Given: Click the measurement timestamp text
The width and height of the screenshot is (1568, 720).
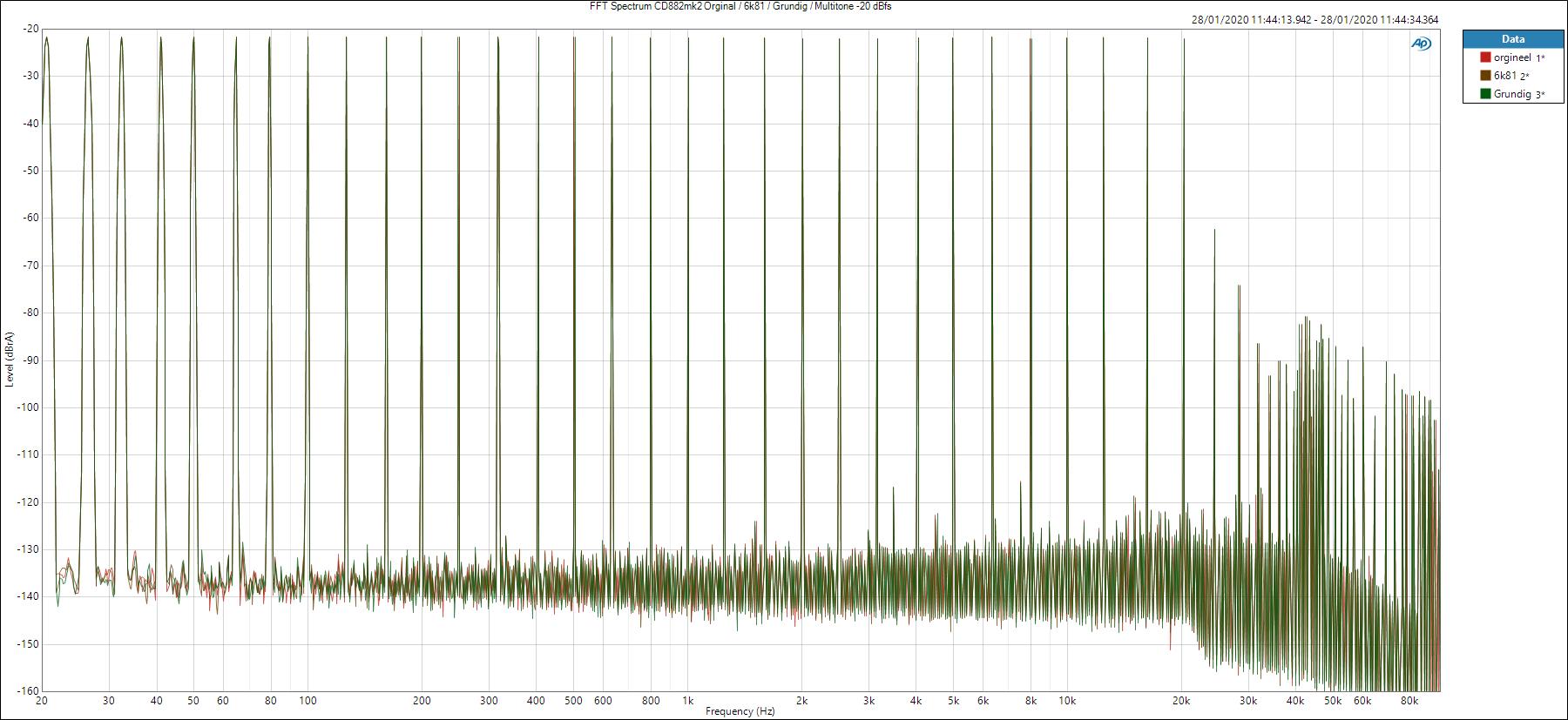Looking at the screenshot, I should pyautogui.click(x=1315, y=19).
